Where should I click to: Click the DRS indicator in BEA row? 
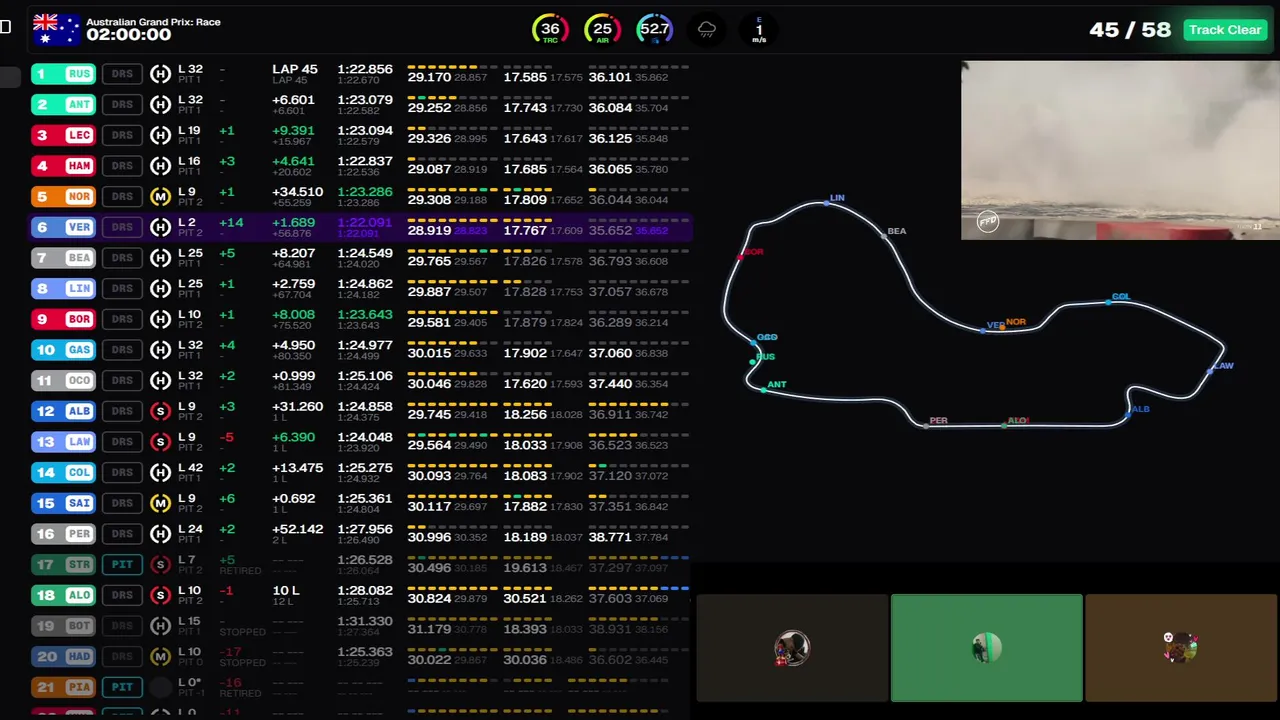pyautogui.click(x=122, y=258)
